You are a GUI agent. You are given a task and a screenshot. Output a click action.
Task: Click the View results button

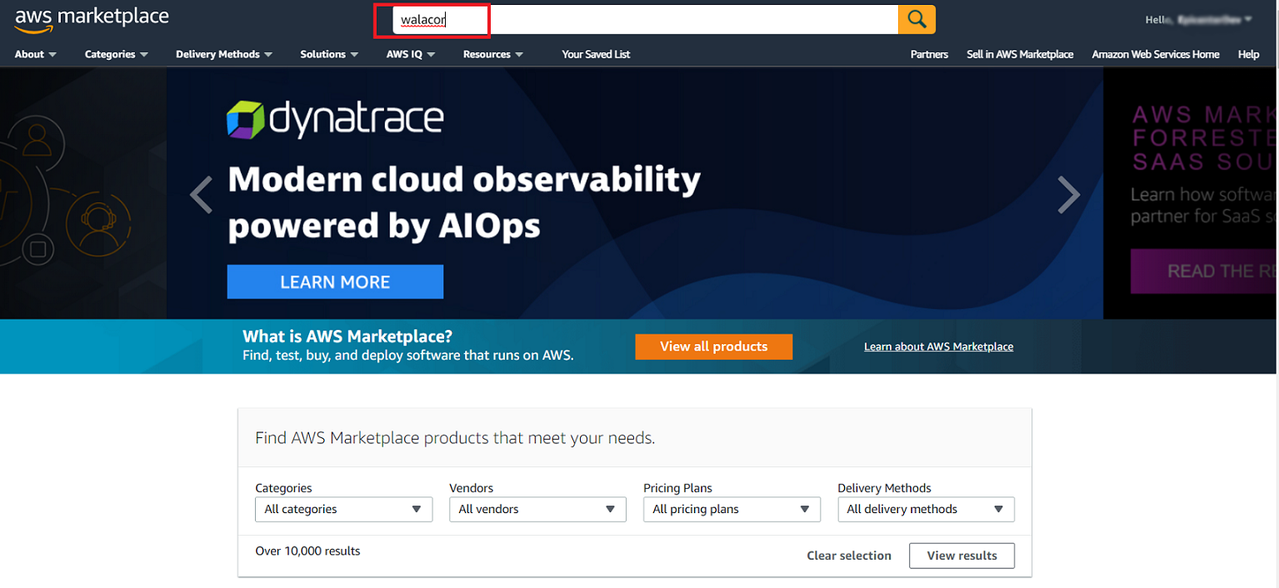[962, 556]
